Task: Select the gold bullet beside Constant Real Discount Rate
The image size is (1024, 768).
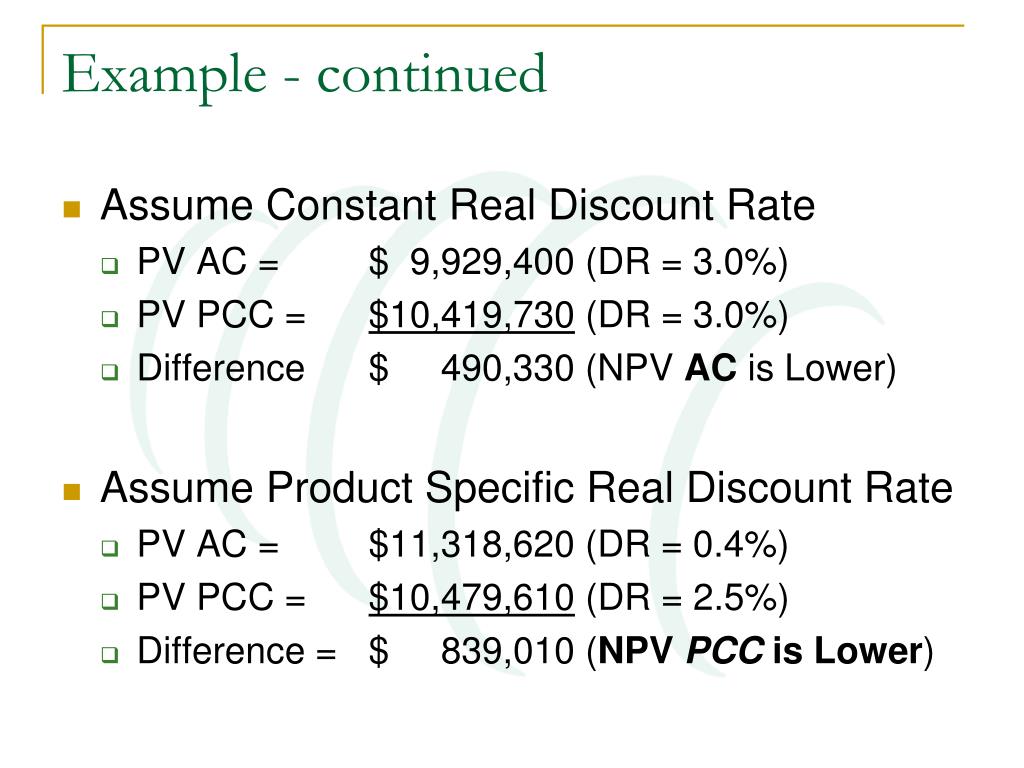Action: click(x=72, y=209)
